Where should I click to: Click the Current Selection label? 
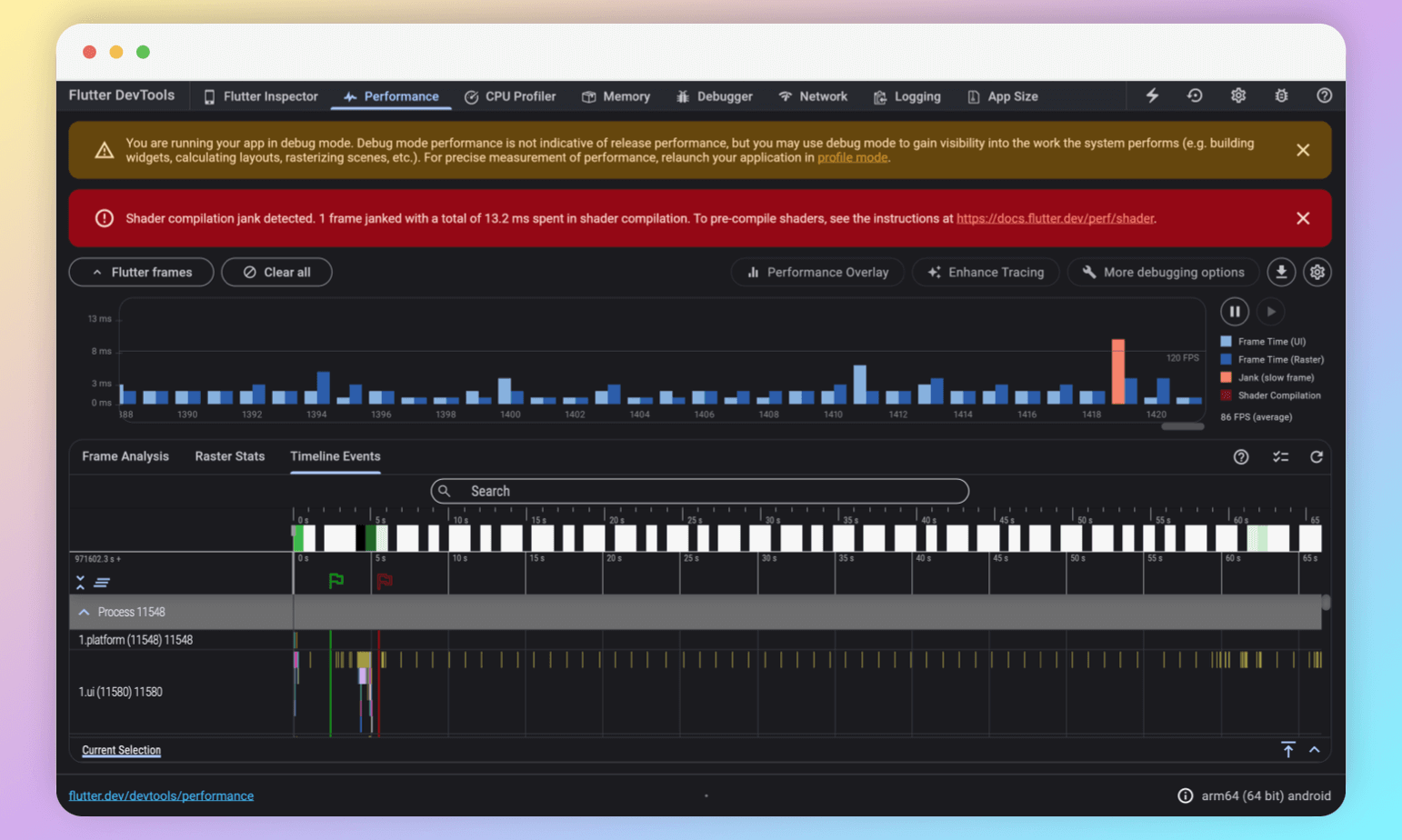pyautogui.click(x=121, y=750)
